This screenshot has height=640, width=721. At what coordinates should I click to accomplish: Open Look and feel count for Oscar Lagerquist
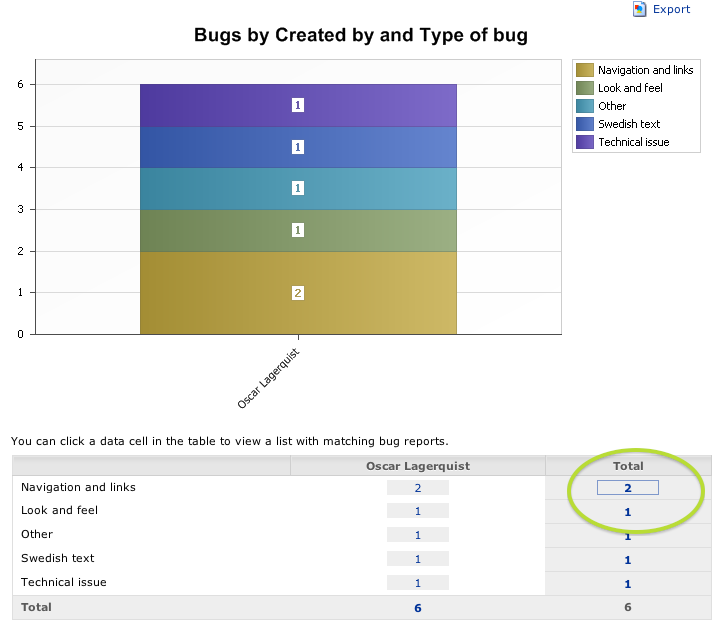click(x=418, y=511)
